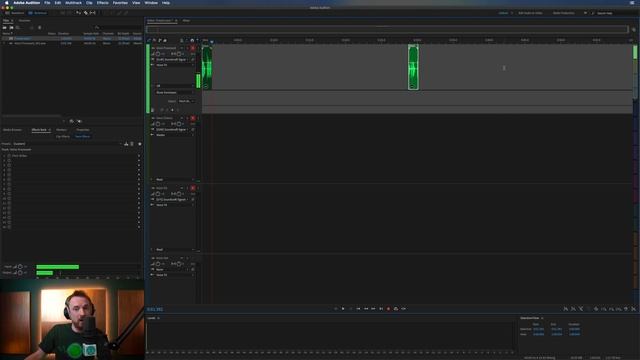Choose Edit Audio to Video workspace
The width and height of the screenshot is (640, 360).
[530, 13]
